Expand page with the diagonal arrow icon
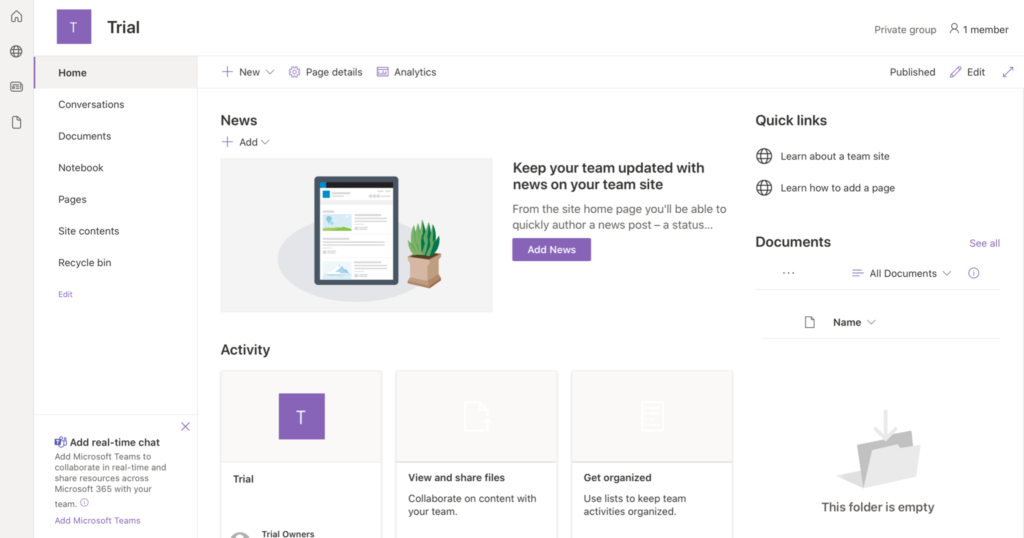 coord(1008,72)
